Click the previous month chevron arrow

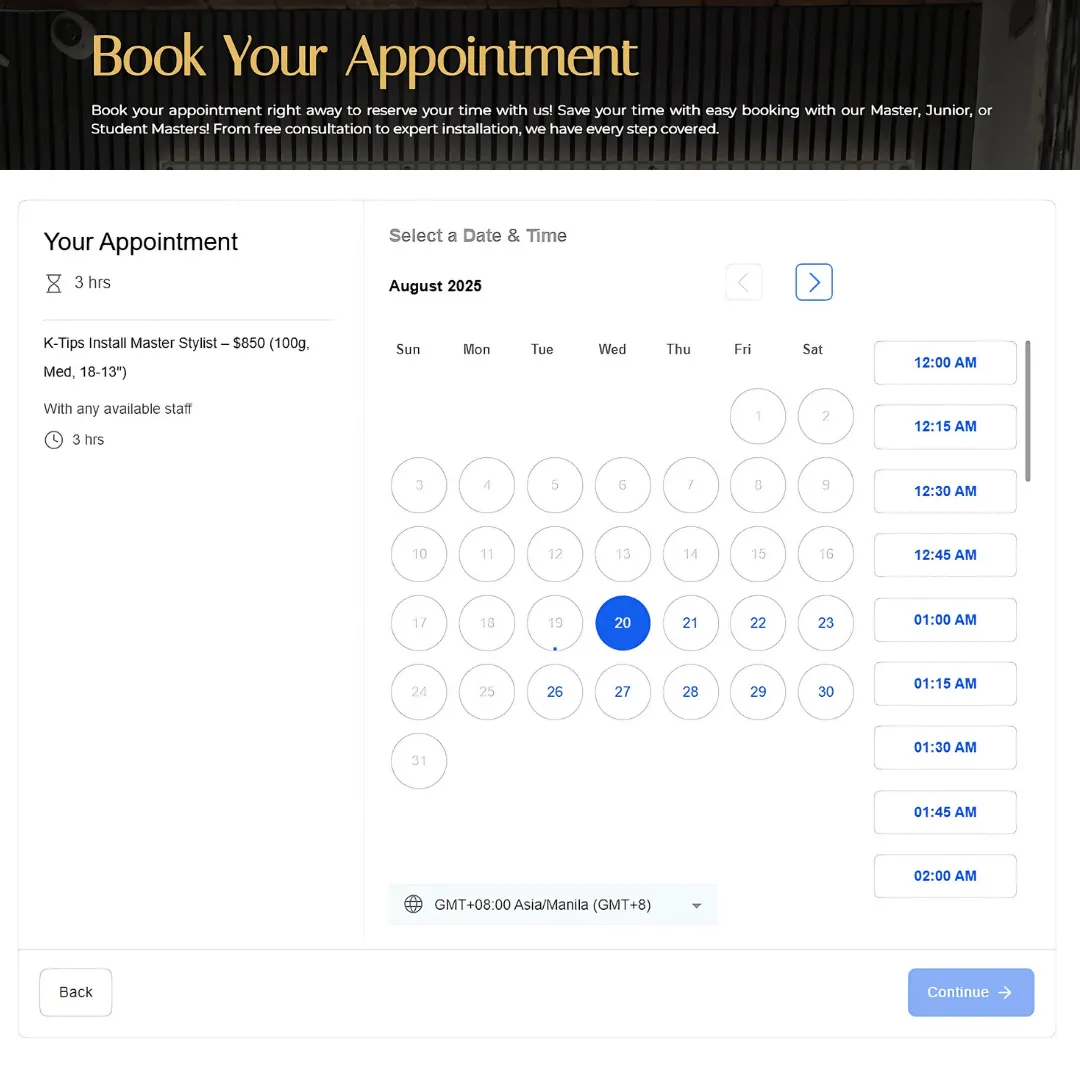(744, 282)
